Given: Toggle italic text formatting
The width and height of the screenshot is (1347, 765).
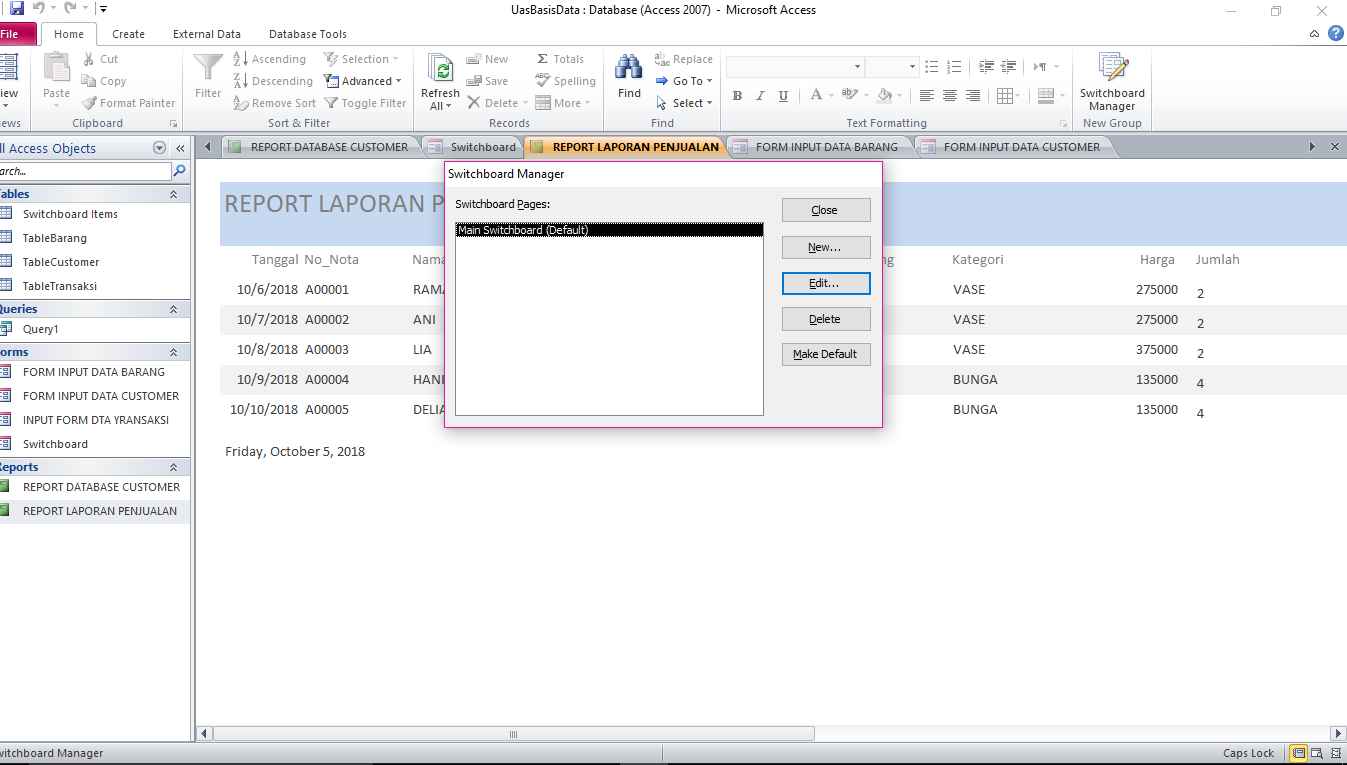Looking at the screenshot, I should 760,95.
